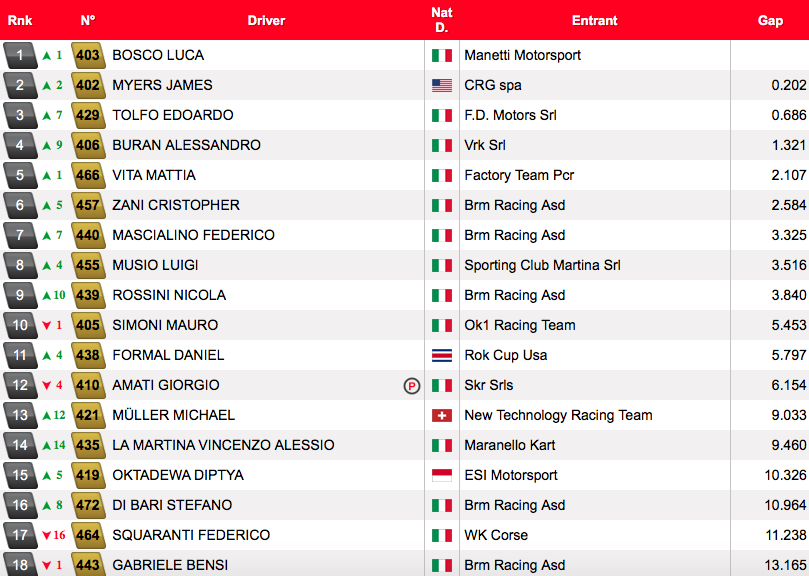Image resolution: width=809 pixels, height=576 pixels.
Task: Click the Italian flag for Bosco Luca
Action: pos(442,55)
